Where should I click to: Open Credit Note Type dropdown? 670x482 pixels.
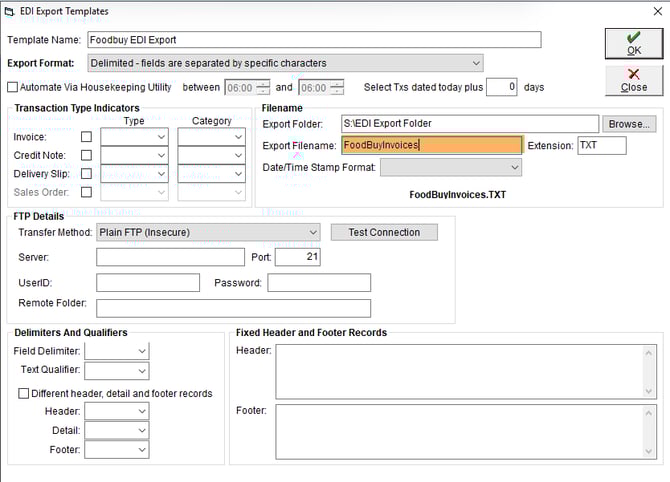tap(134, 155)
